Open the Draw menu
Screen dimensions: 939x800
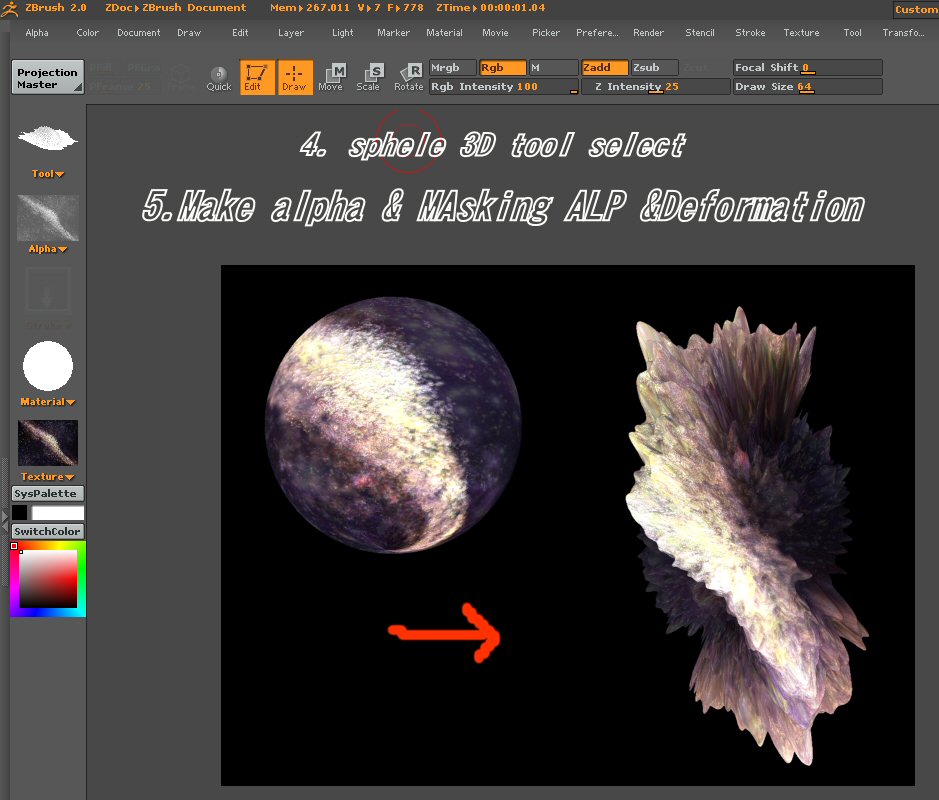point(189,33)
